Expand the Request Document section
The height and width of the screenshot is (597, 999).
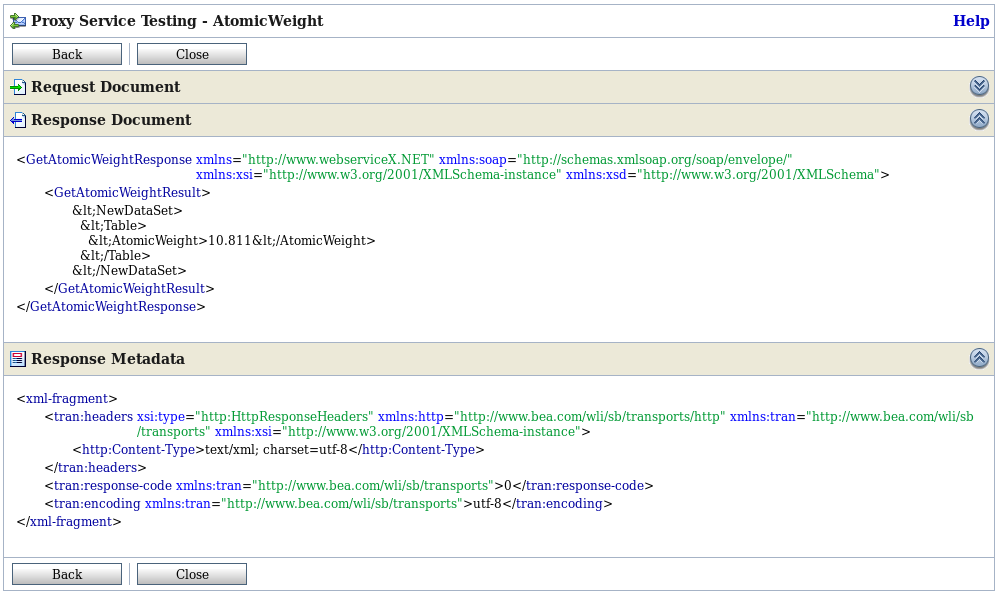tap(979, 86)
